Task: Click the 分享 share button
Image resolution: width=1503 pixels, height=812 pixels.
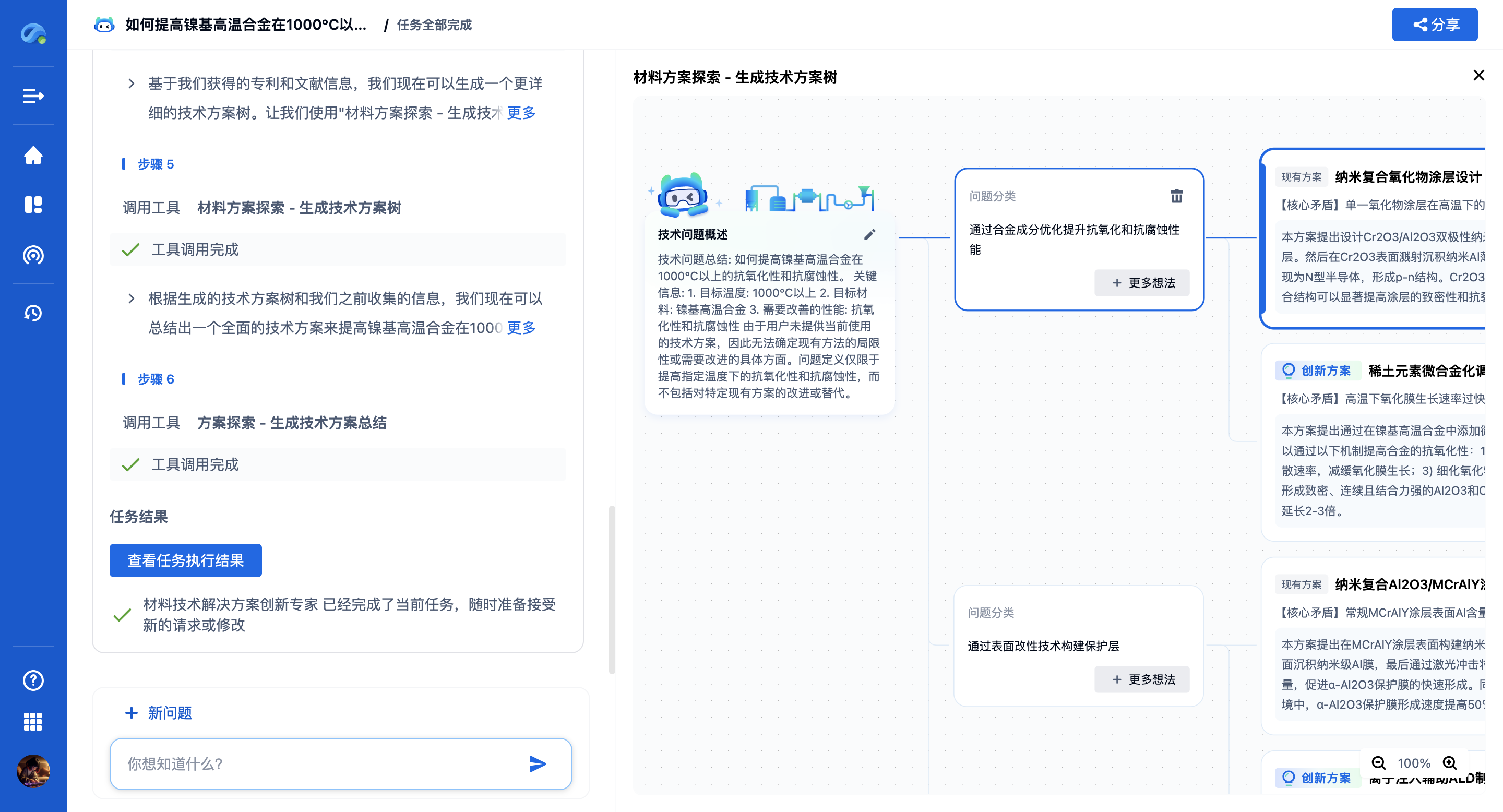Action: pyautogui.click(x=1435, y=25)
